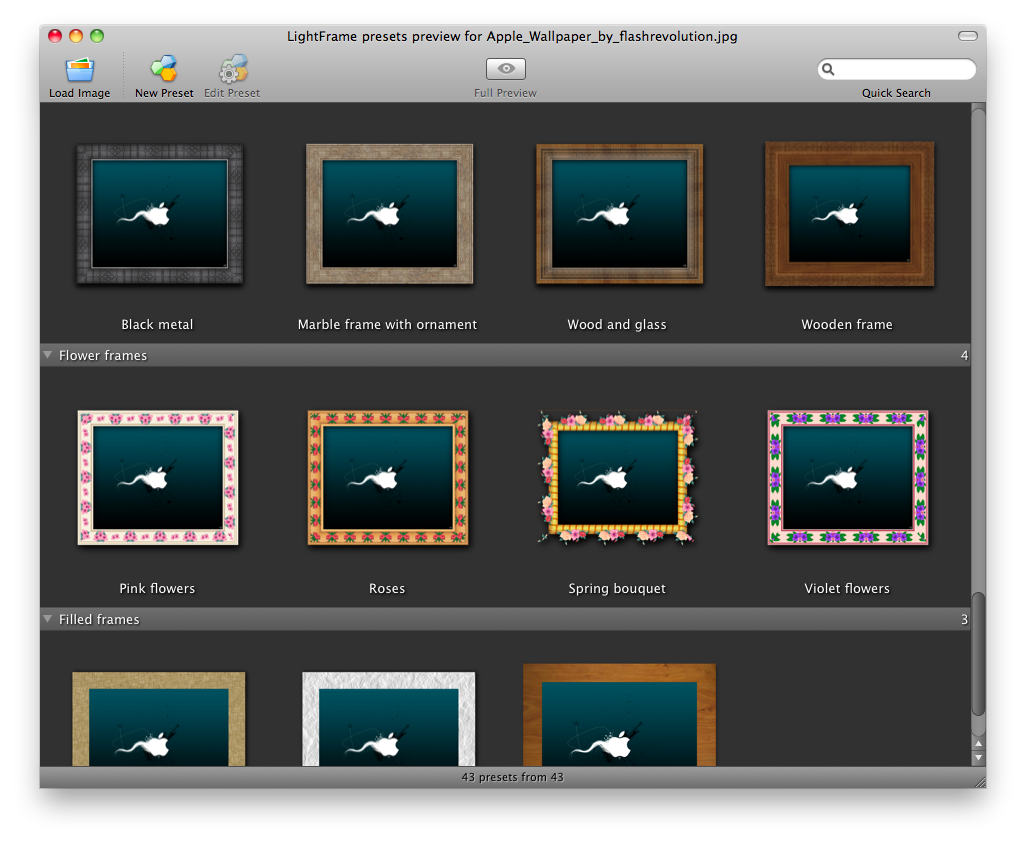
Task: Click the Filled frames count "3"
Action: tap(964, 619)
